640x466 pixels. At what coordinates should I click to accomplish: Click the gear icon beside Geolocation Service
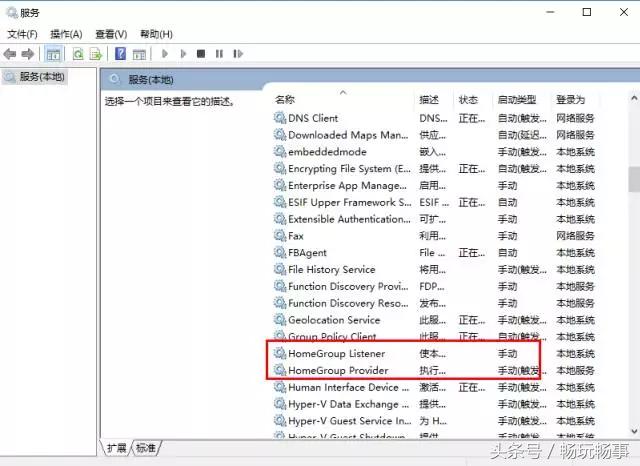pyautogui.click(x=280, y=320)
